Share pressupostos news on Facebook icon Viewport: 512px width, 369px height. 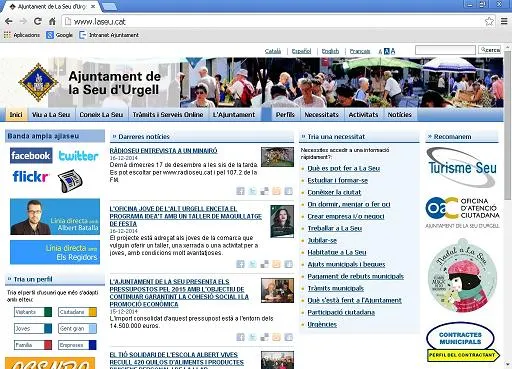[x=240, y=337]
